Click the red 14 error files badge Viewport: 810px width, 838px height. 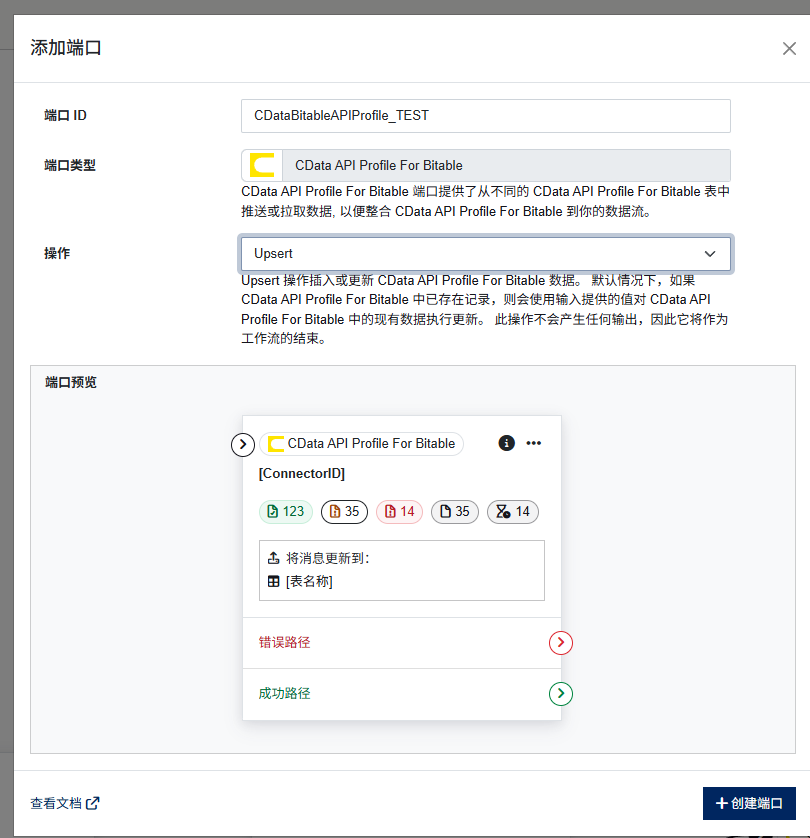(x=400, y=511)
